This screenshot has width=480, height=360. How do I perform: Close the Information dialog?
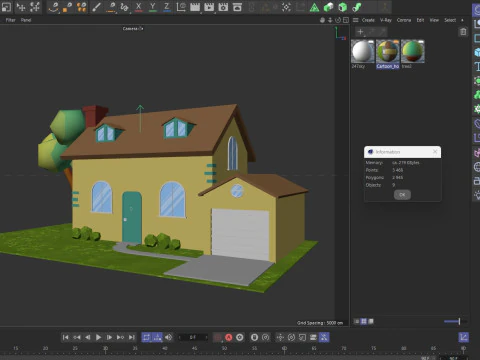[x=435, y=152]
